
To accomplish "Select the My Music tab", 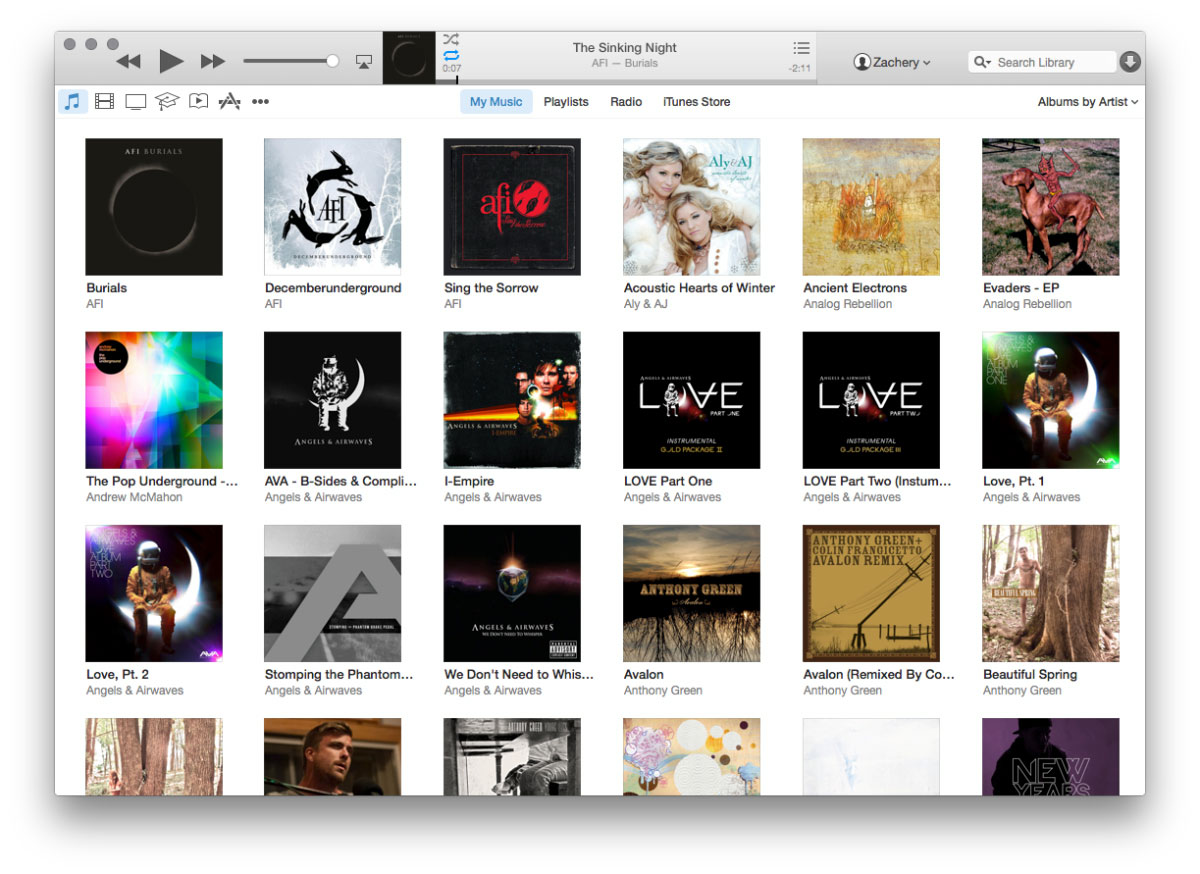I will tap(496, 101).
